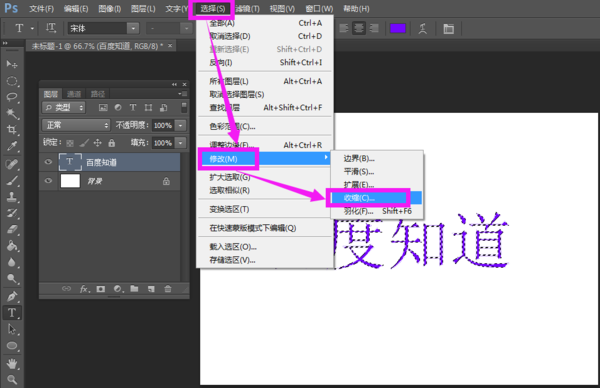Select the History Brush tool
The height and width of the screenshot is (388, 600).
[12, 213]
